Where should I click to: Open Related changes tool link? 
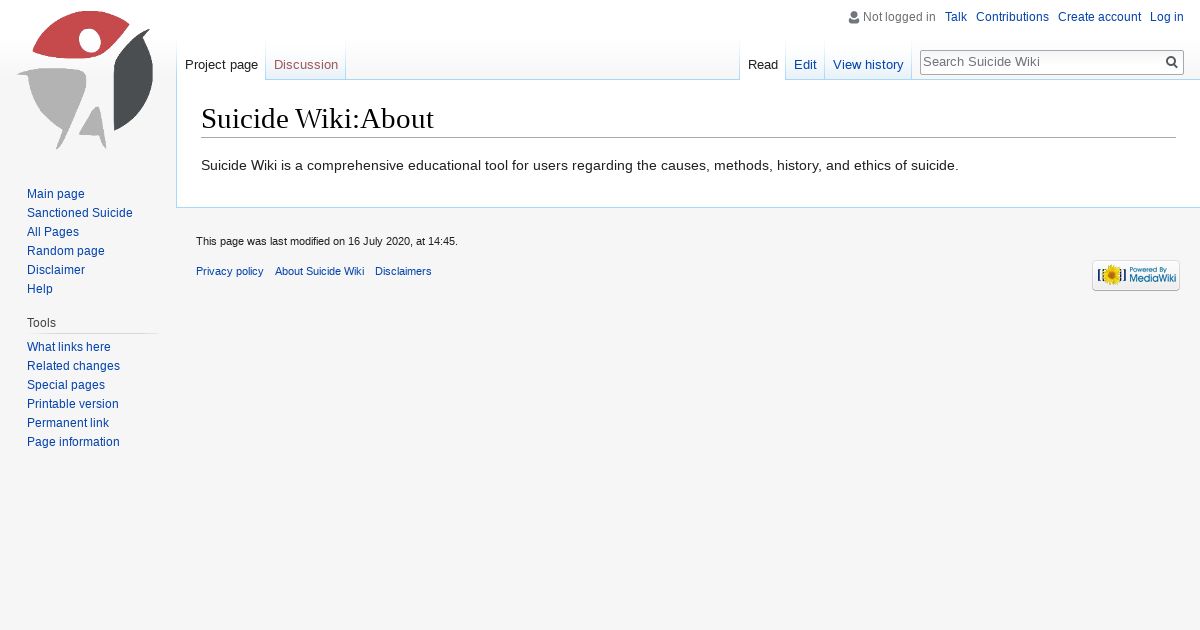(73, 366)
